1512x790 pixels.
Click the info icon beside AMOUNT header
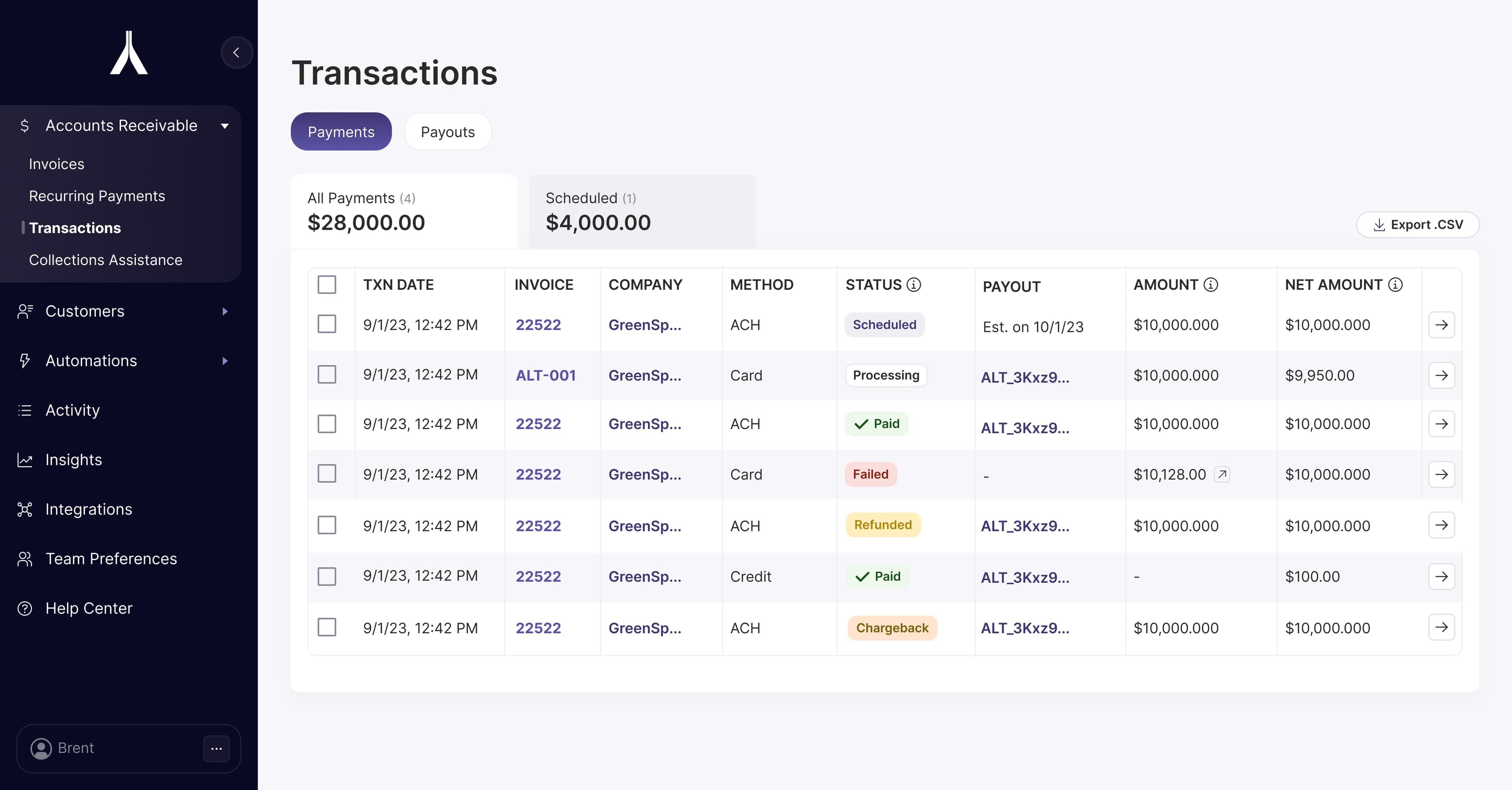(x=1211, y=285)
